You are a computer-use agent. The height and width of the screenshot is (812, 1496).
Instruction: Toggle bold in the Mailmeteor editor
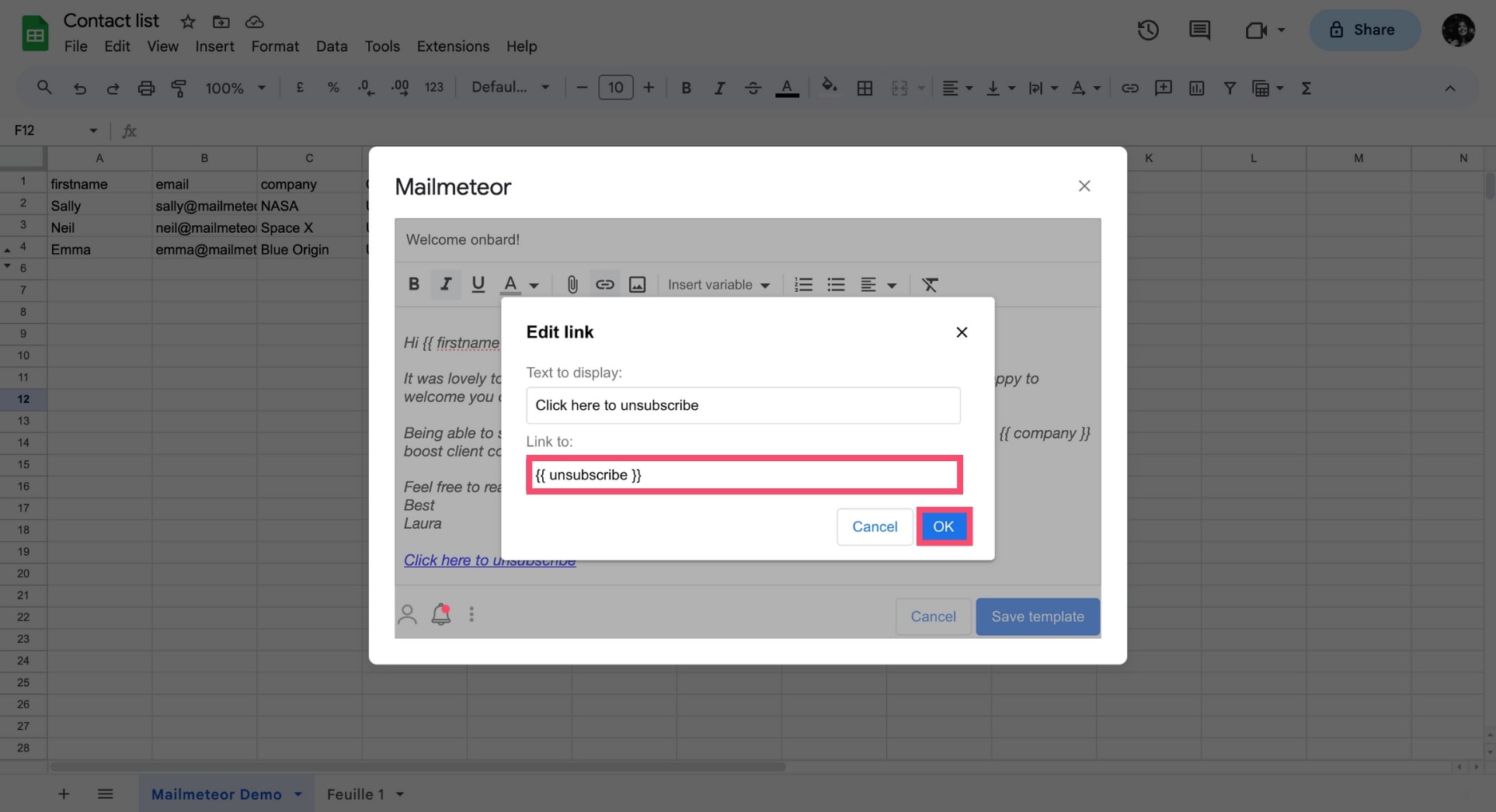click(414, 284)
